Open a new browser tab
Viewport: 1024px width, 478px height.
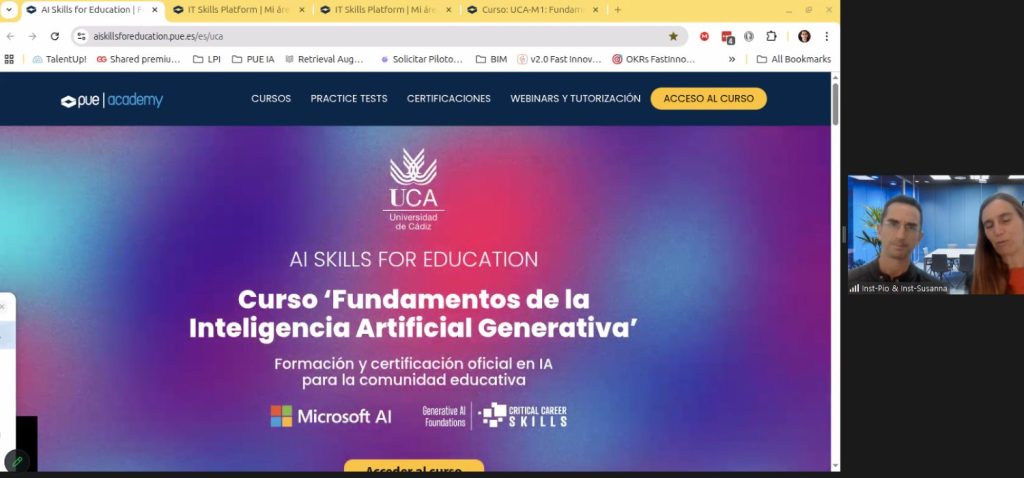click(617, 10)
